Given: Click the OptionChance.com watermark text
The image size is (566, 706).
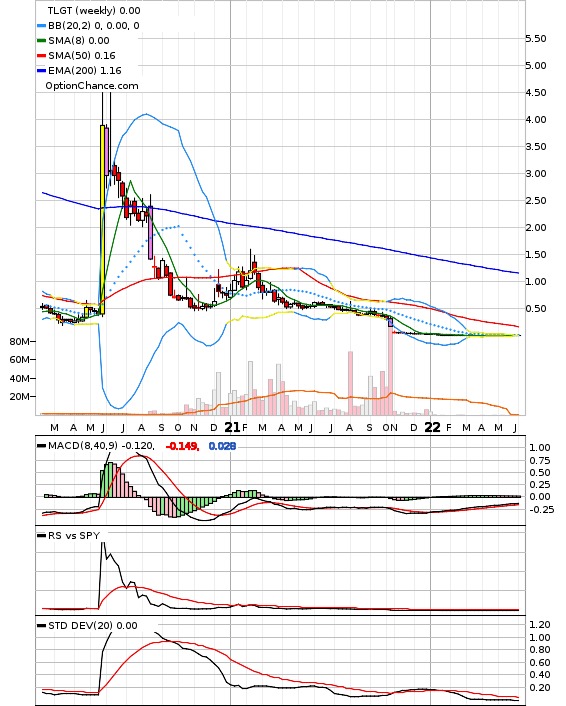Looking at the screenshot, I should (x=92, y=86).
